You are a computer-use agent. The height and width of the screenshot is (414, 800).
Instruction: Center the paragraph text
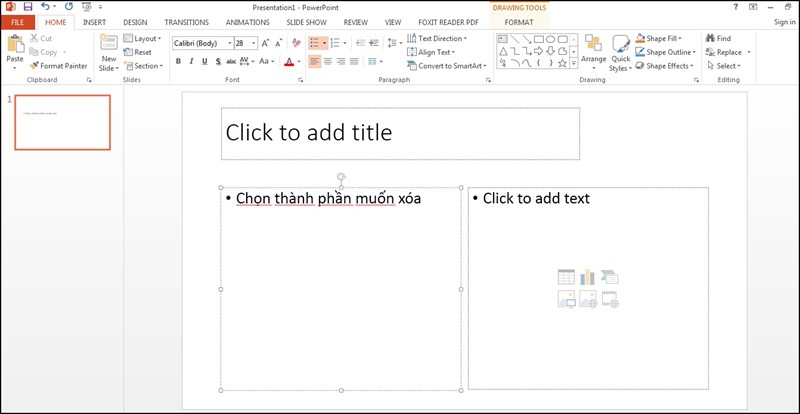pyautogui.click(x=328, y=61)
